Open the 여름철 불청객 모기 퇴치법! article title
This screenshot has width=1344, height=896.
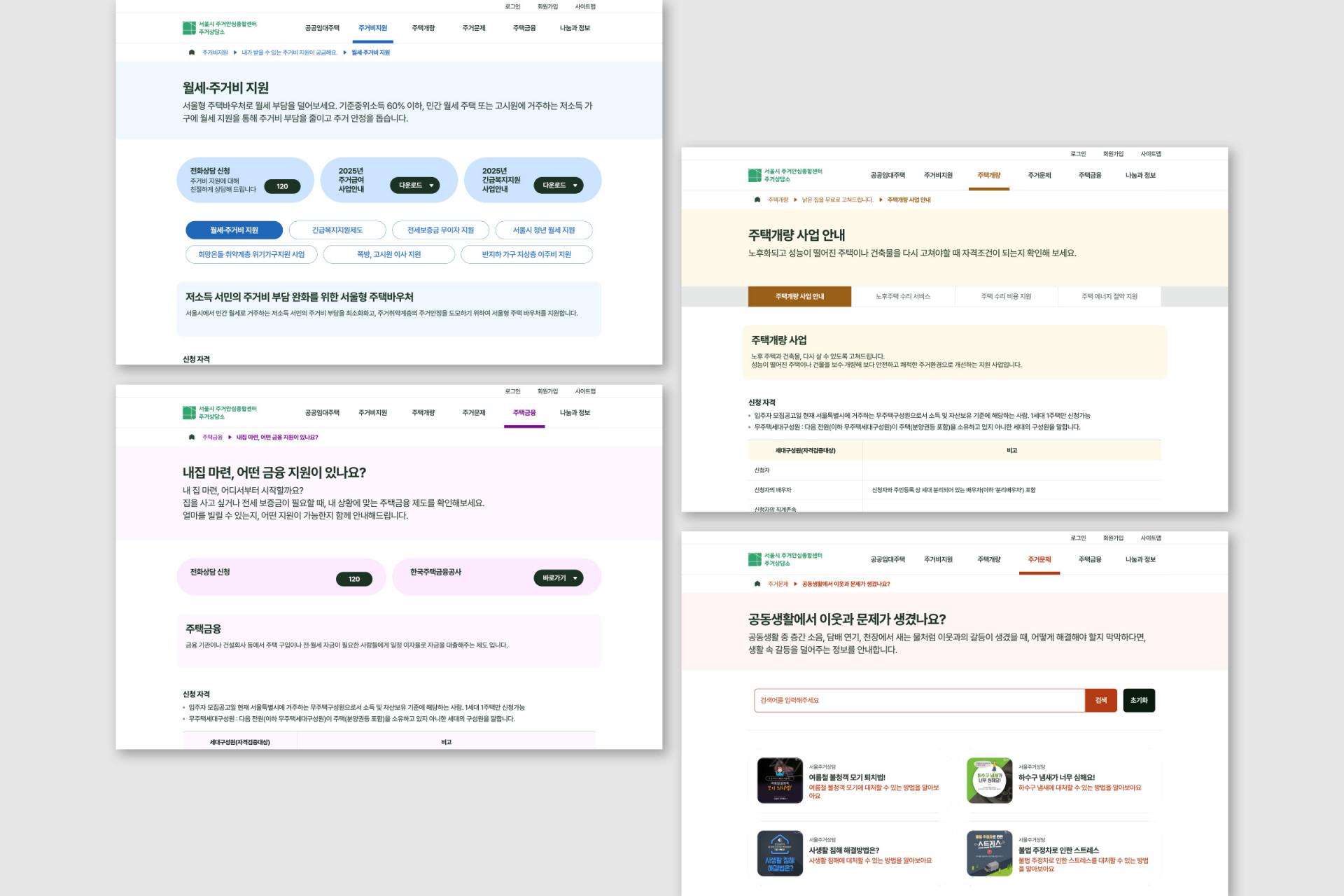(847, 778)
